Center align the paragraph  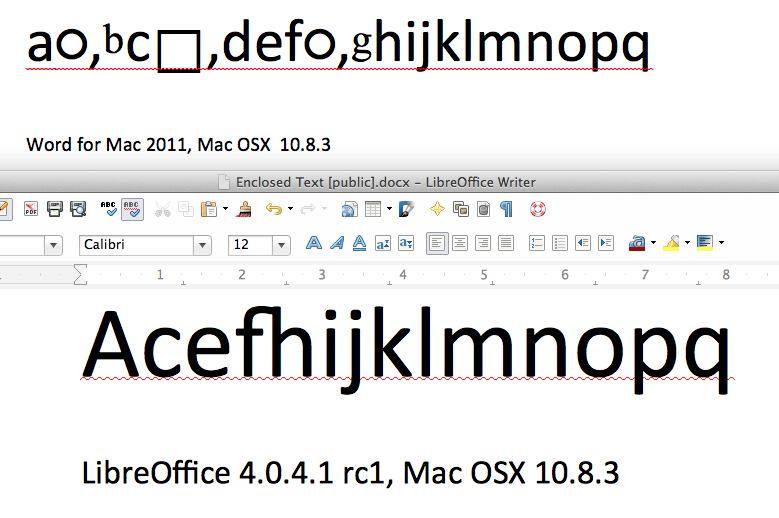tap(460, 243)
